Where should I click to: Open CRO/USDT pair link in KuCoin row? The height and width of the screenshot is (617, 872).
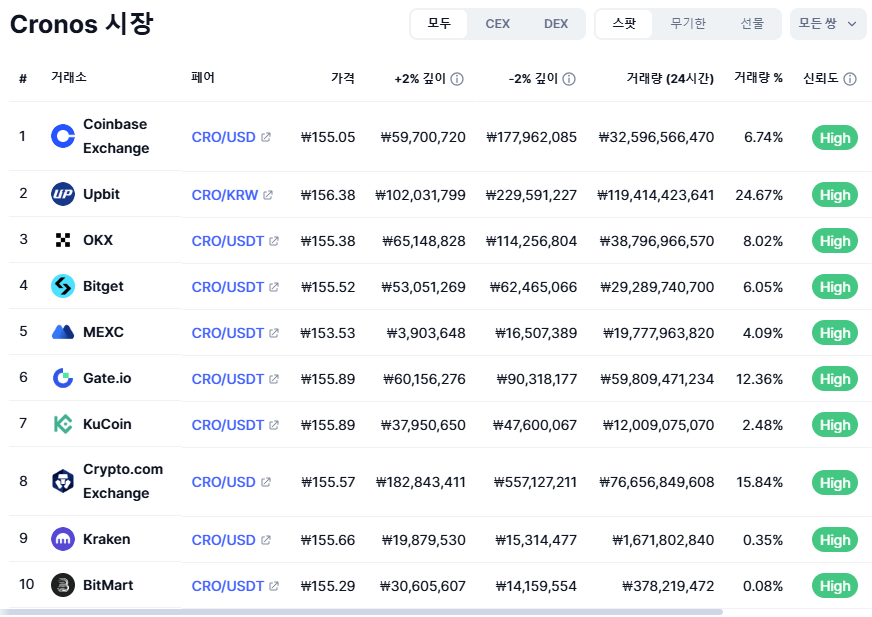(227, 425)
